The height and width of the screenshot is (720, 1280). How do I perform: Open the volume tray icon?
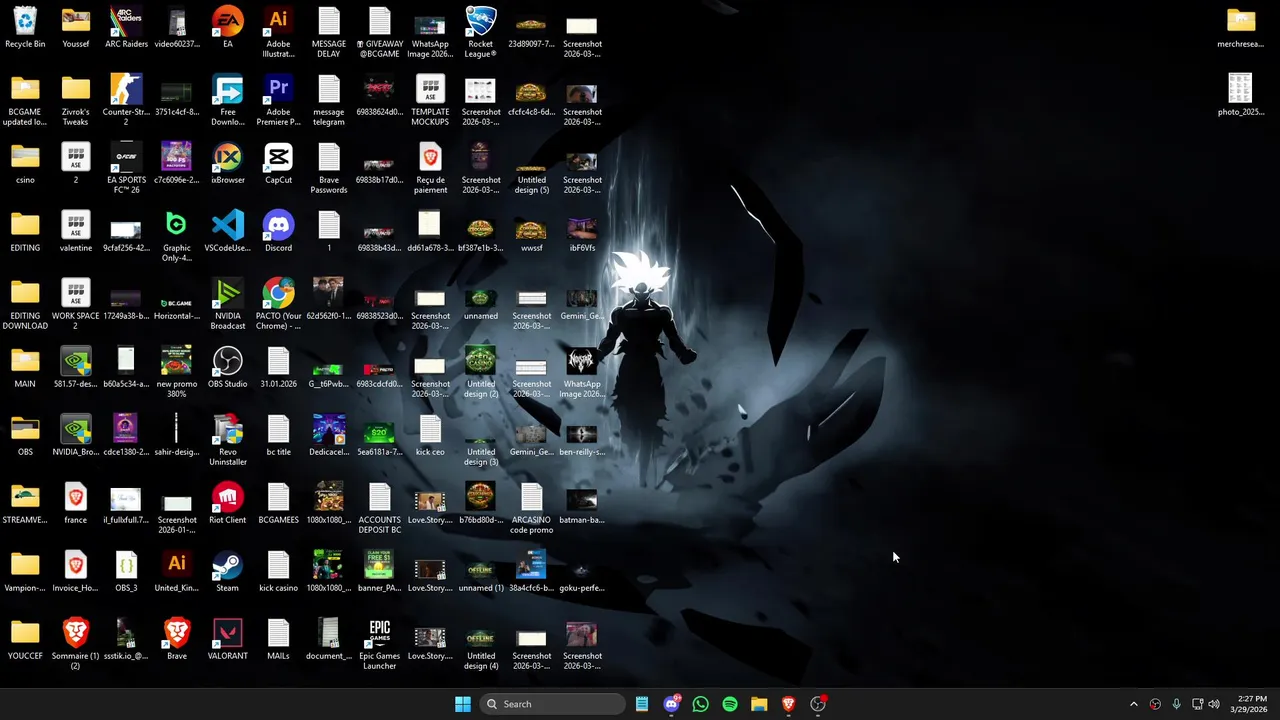[x=1214, y=704]
